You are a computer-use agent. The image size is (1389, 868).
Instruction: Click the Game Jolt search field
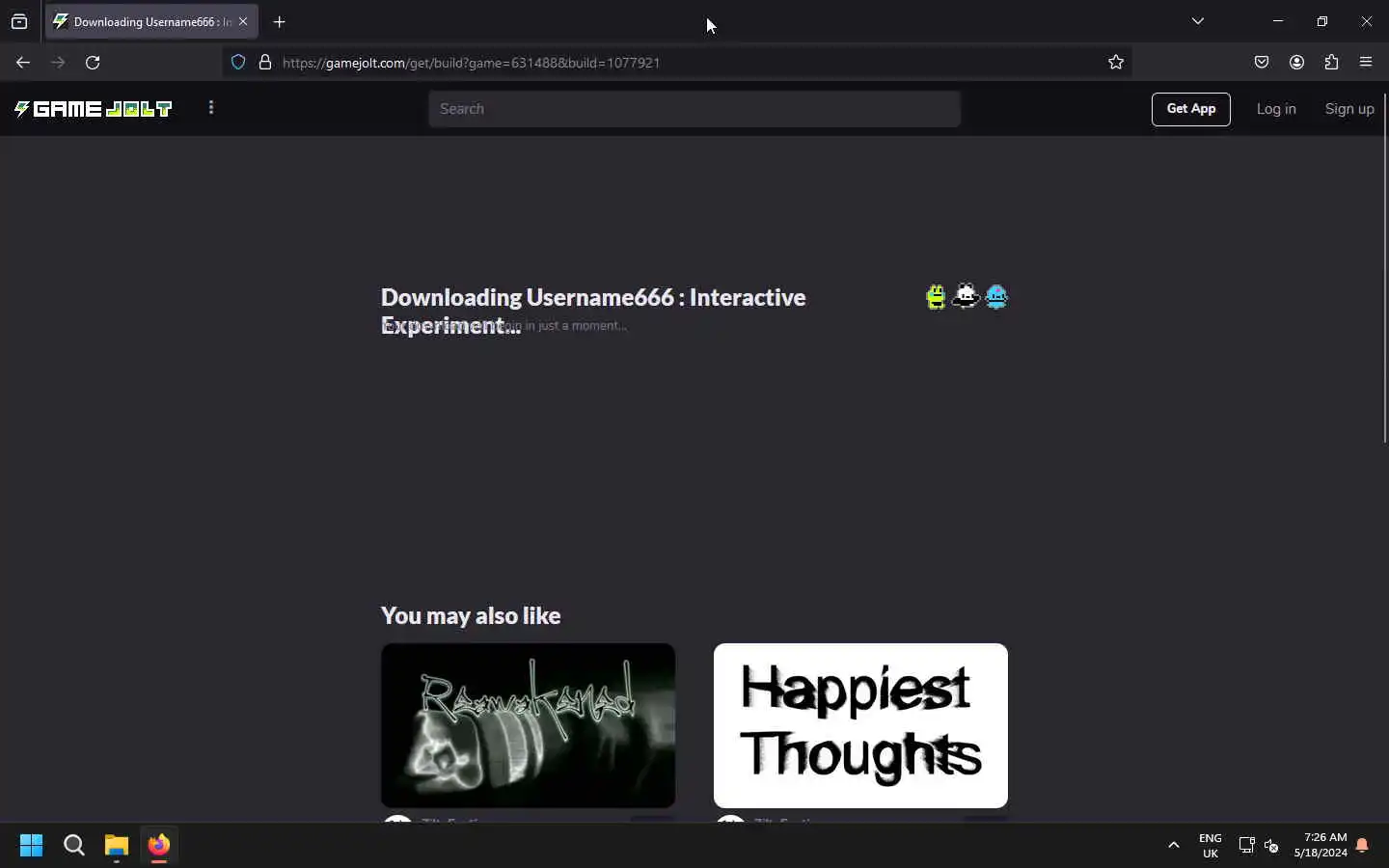click(694, 109)
